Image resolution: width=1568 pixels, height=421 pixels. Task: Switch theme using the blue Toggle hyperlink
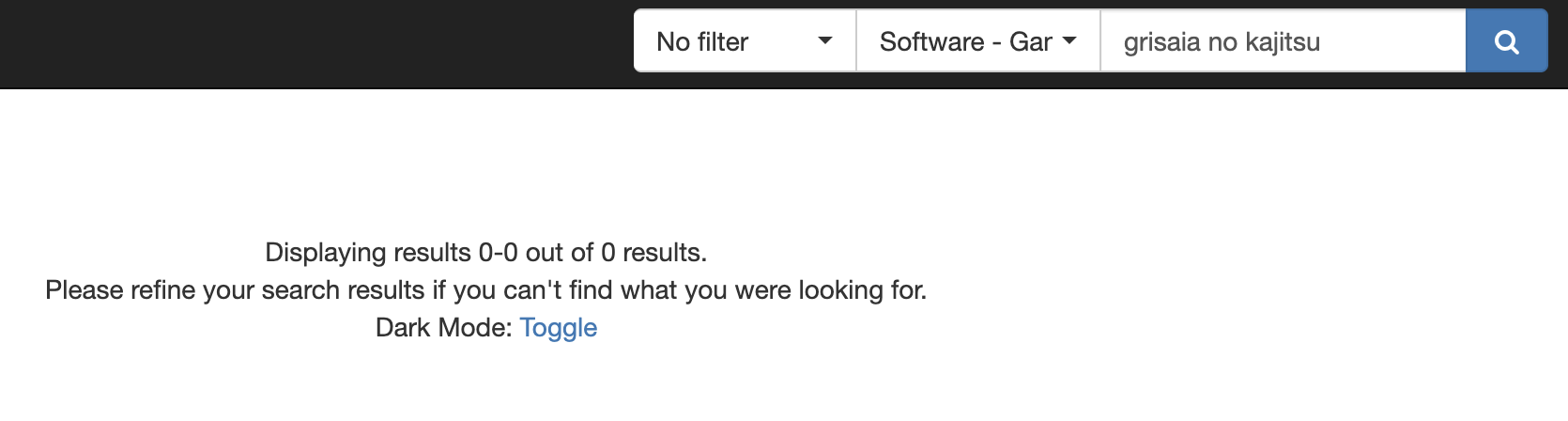[x=559, y=327]
